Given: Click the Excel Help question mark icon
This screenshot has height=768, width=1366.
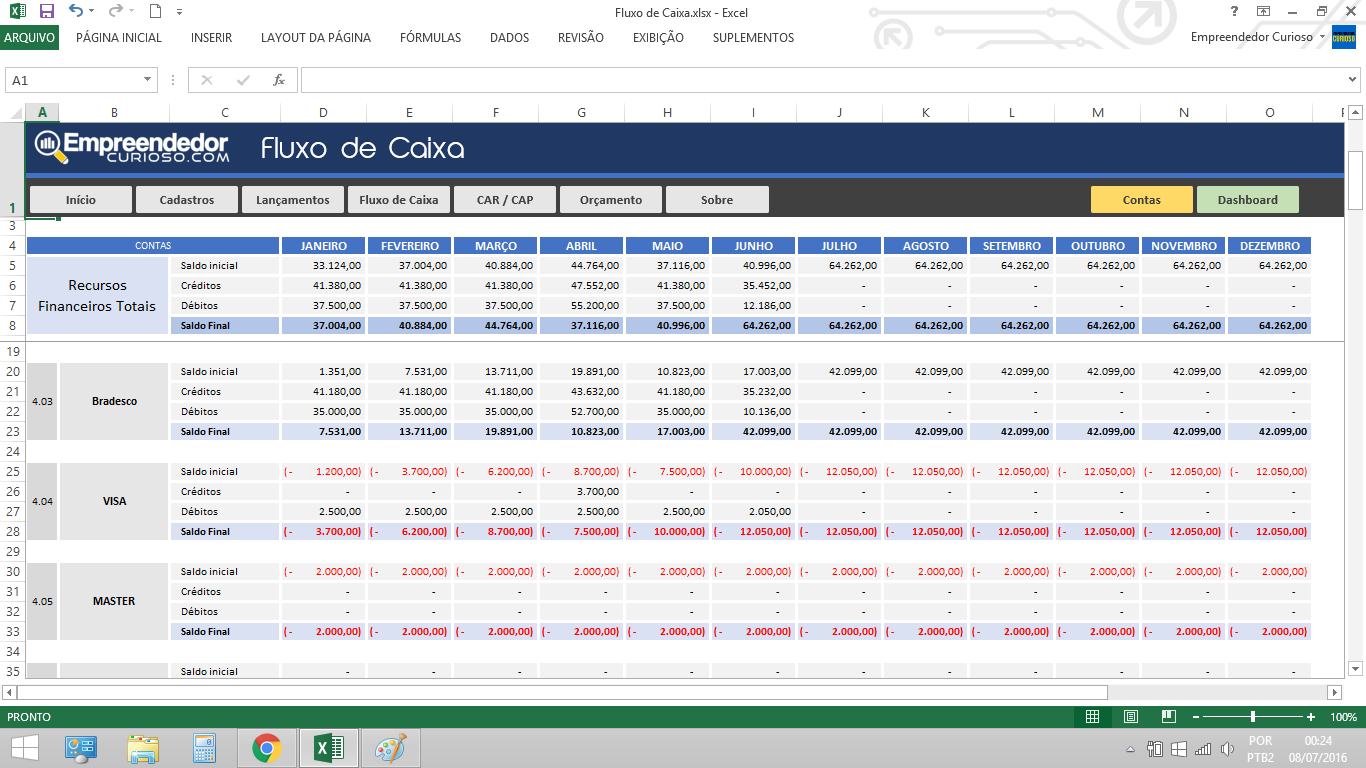Looking at the screenshot, I should coord(1234,12).
